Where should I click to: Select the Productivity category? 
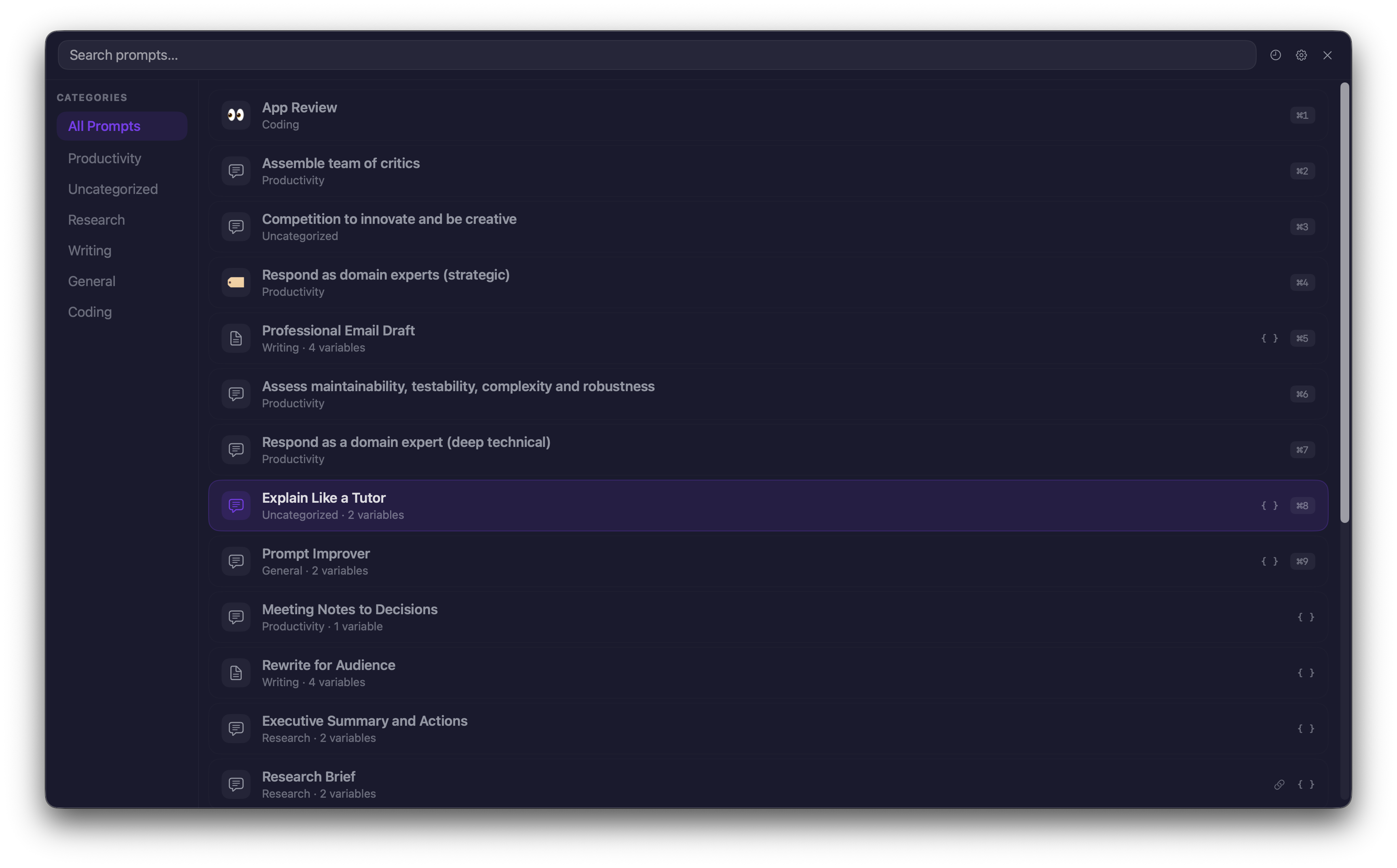pyautogui.click(x=105, y=158)
